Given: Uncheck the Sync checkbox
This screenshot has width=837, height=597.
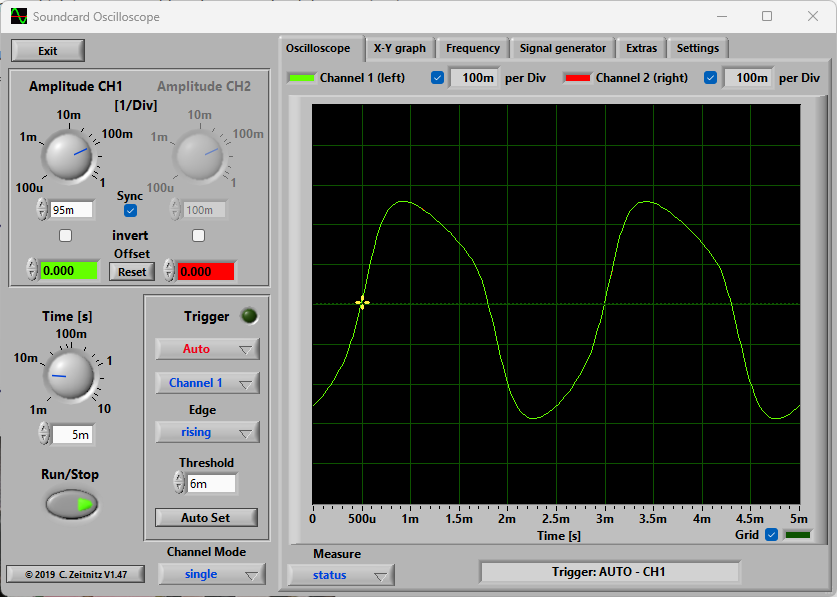Looking at the screenshot, I should [130, 211].
